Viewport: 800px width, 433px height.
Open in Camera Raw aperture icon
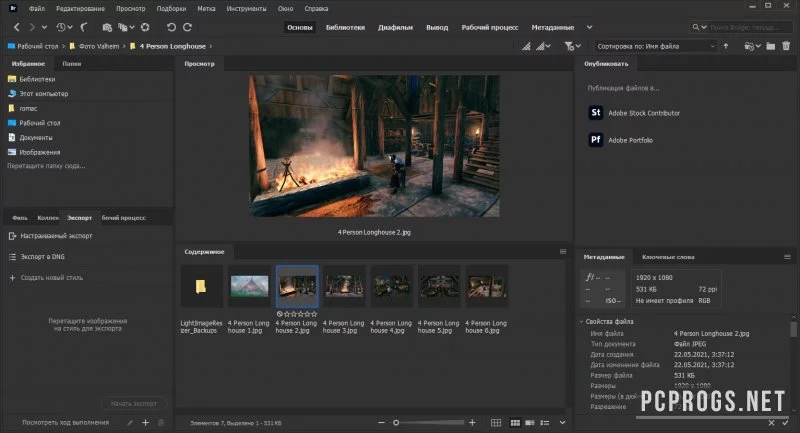coord(145,27)
